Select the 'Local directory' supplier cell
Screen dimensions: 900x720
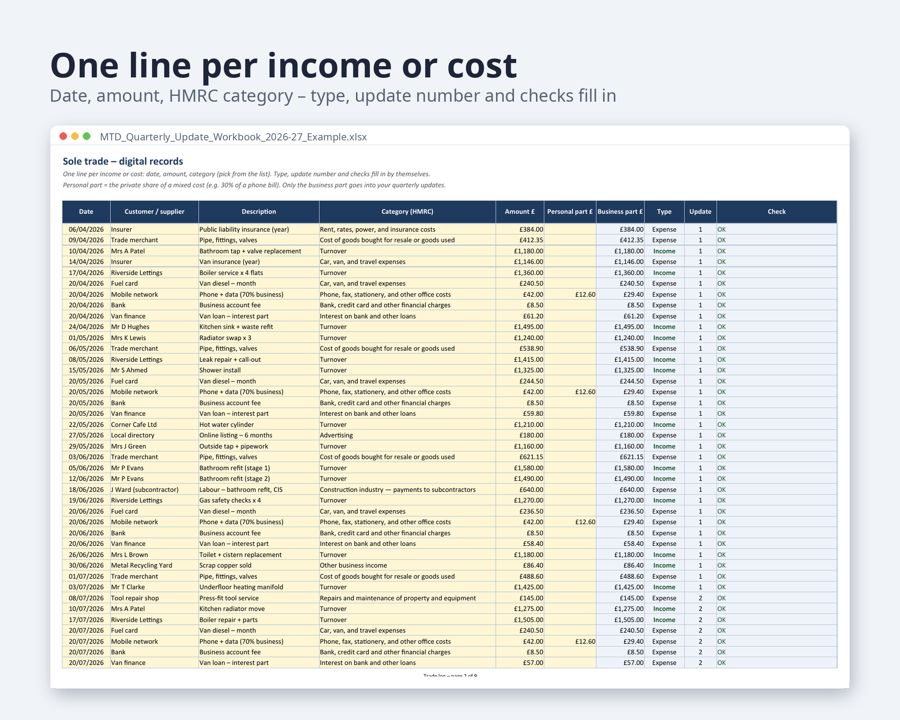tap(154, 435)
